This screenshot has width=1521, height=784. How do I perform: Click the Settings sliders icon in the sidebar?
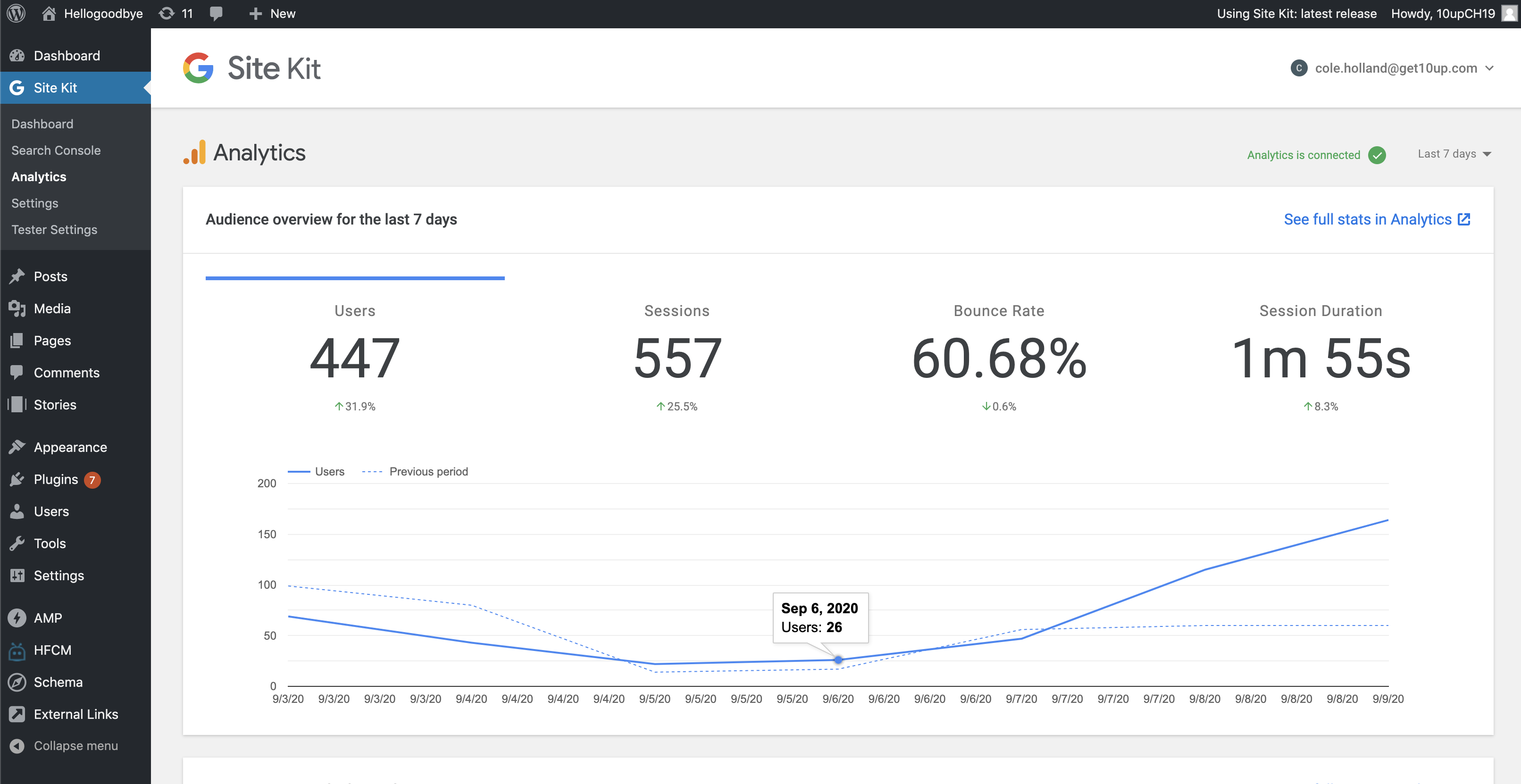[17, 575]
